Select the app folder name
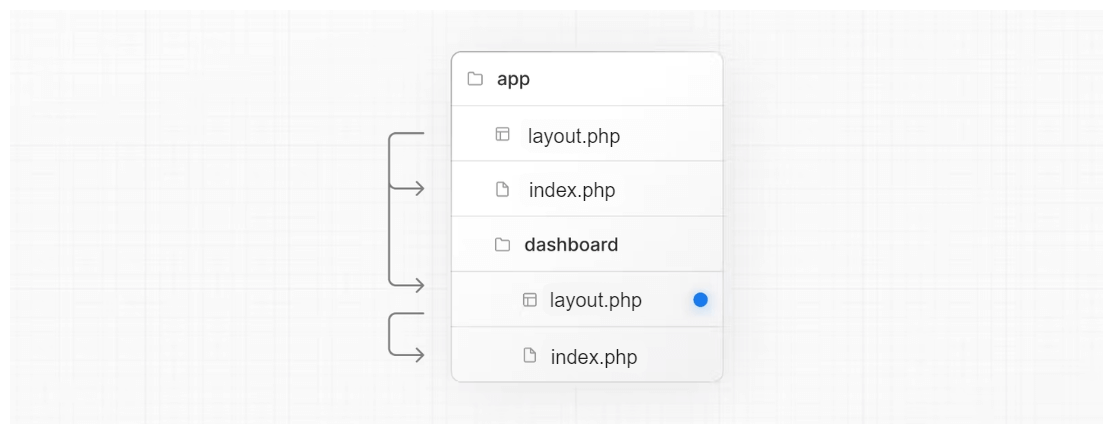 (x=513, y=79)
